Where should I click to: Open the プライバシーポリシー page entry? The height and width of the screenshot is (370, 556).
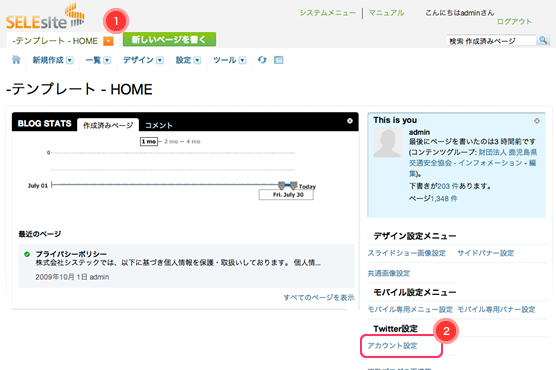point(71,254)
